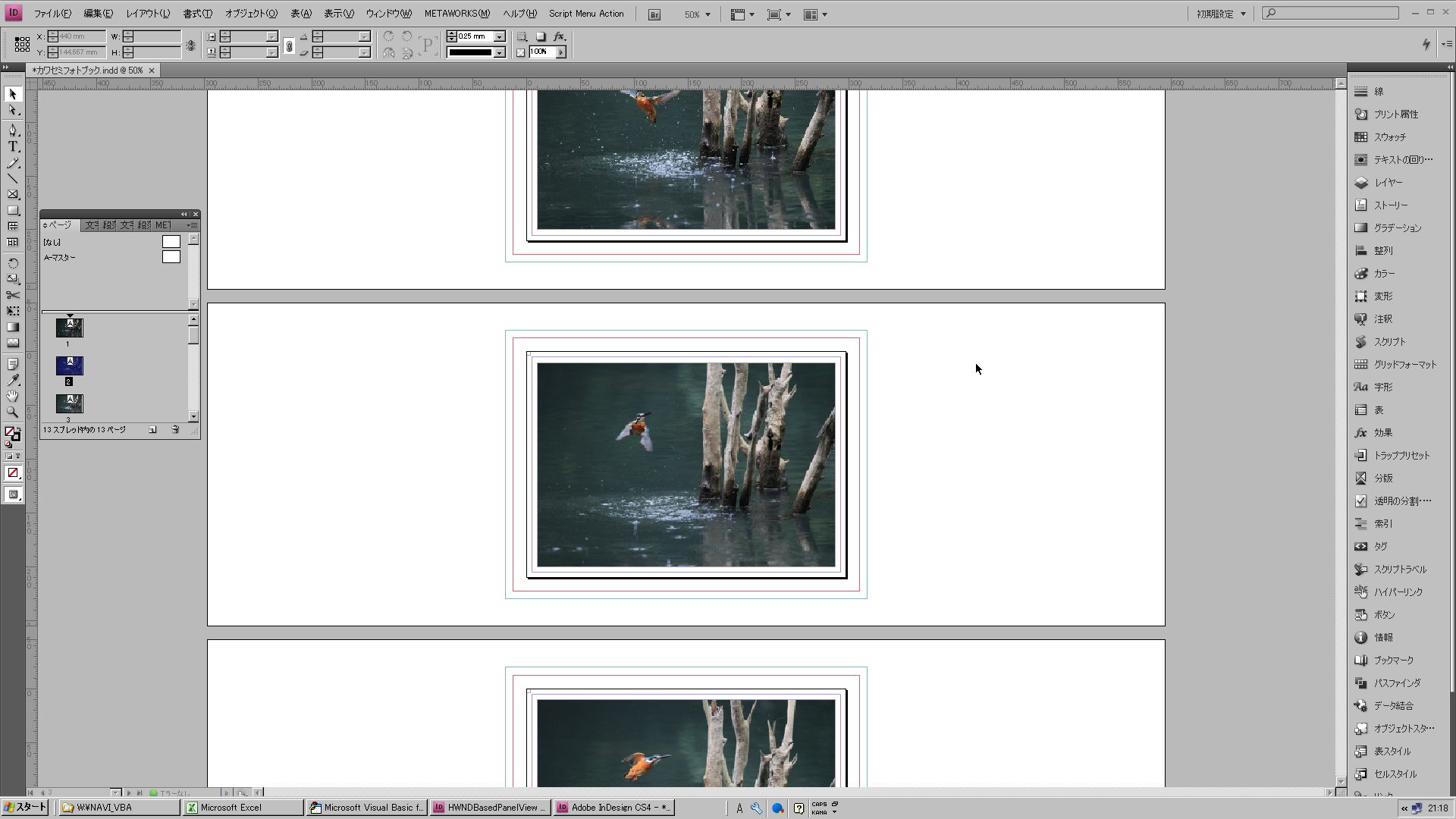Image resolution: width=1456 pixels, height=819 pixels.
Task: Click the スタート button
Action: coord(25,808)
